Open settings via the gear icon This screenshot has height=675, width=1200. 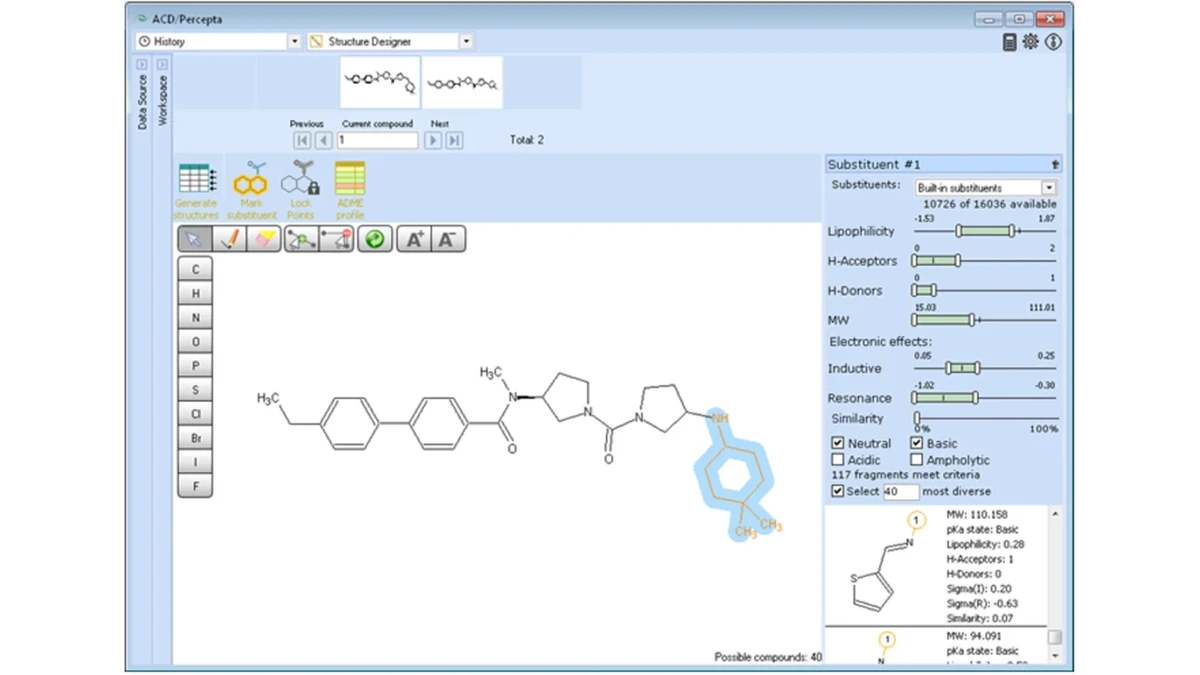coord(1031,42)
